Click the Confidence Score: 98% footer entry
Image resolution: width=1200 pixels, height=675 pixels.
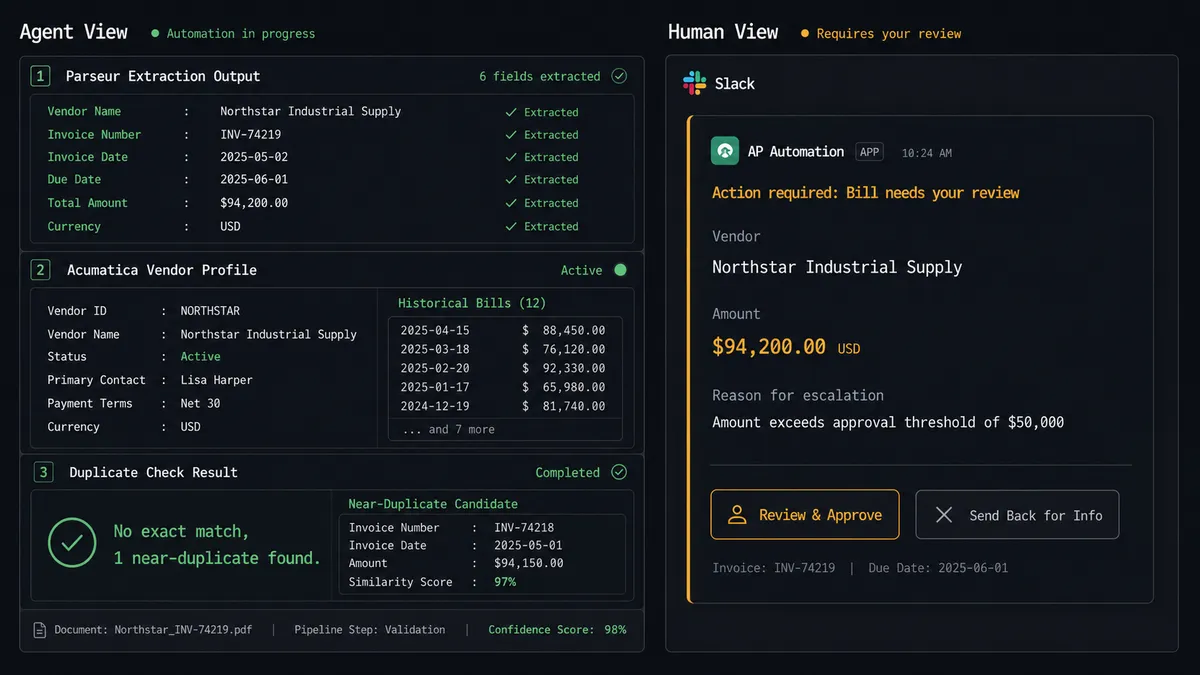pyautogui.click(x=557, y=630)
